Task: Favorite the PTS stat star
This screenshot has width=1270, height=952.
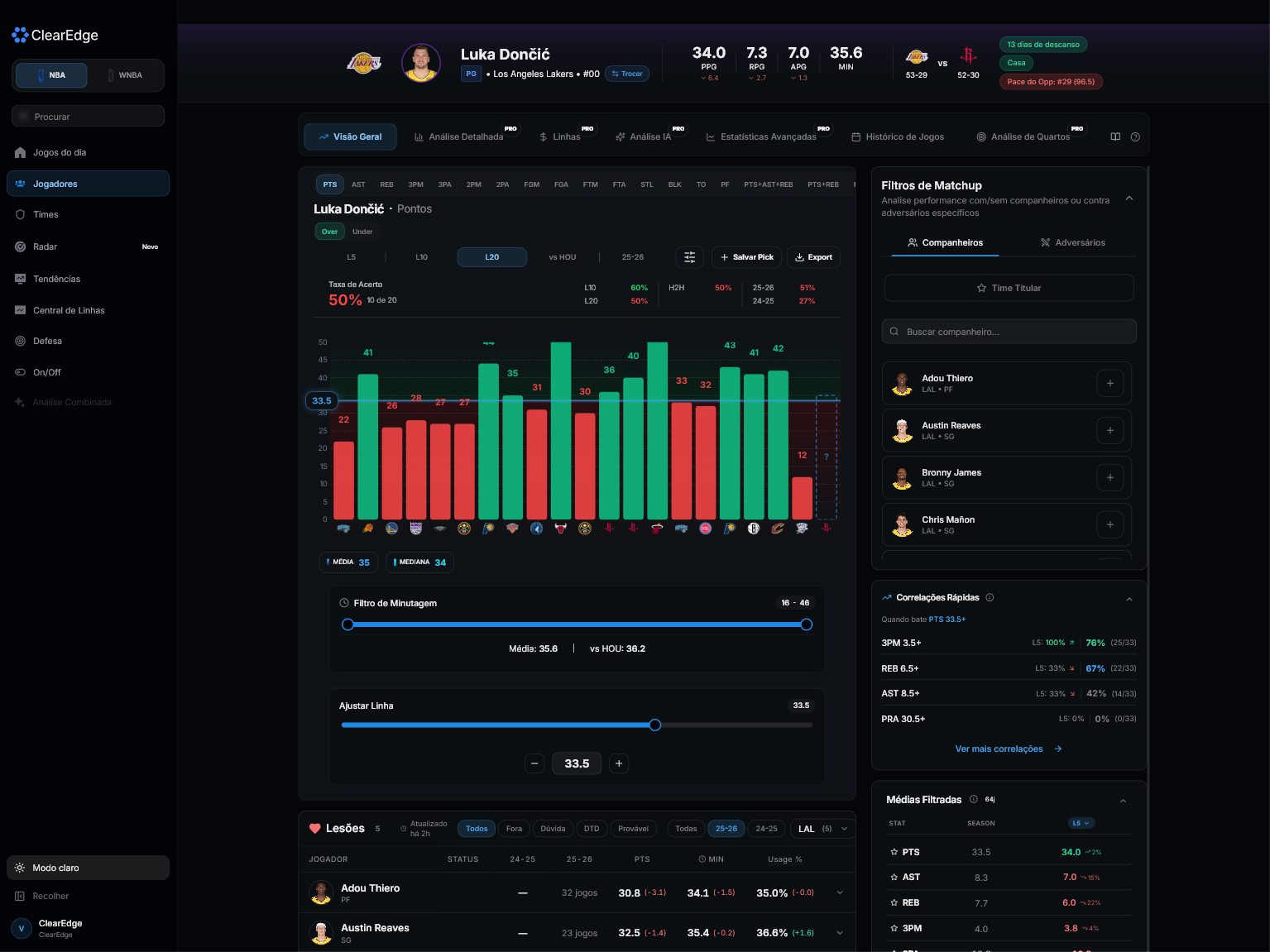Action: pyautogui.click(x=894, y=852)
